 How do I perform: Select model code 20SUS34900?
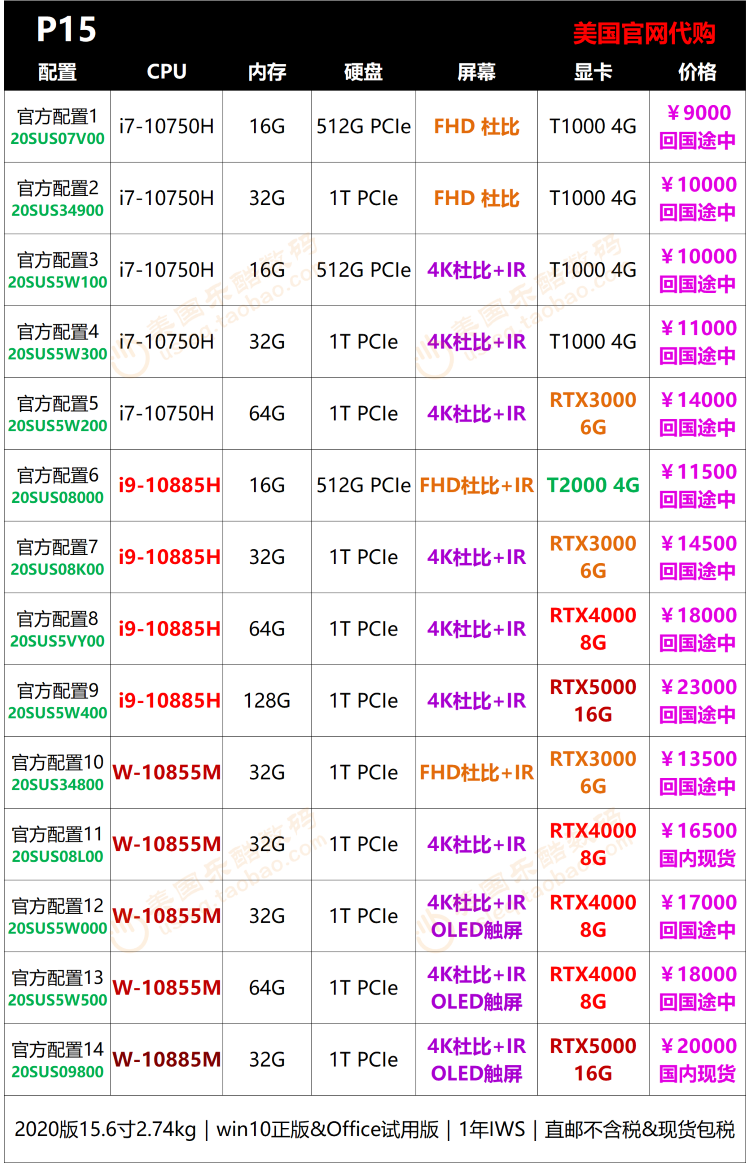57,211
